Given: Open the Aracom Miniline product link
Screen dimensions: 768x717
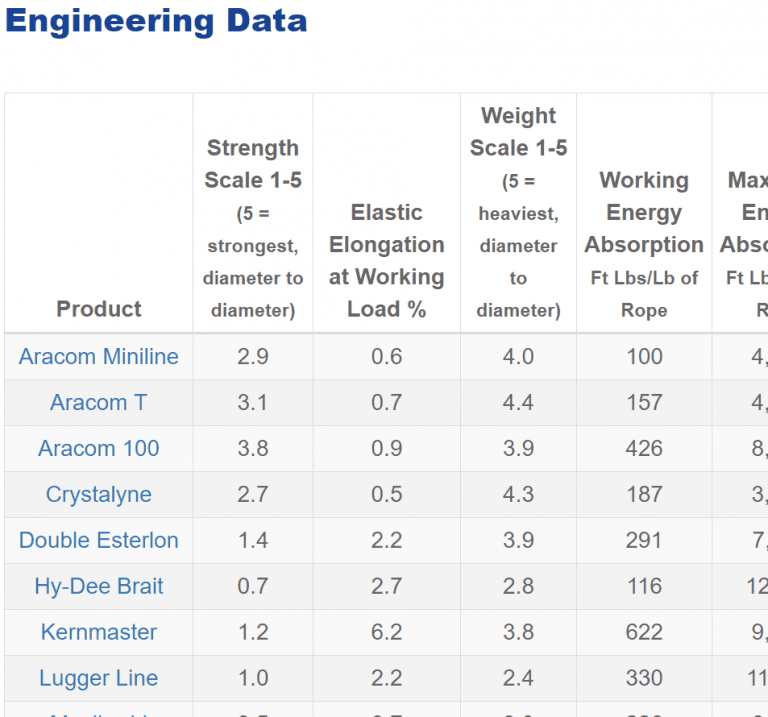Looking at the screenshot, I should coord(98,357).
